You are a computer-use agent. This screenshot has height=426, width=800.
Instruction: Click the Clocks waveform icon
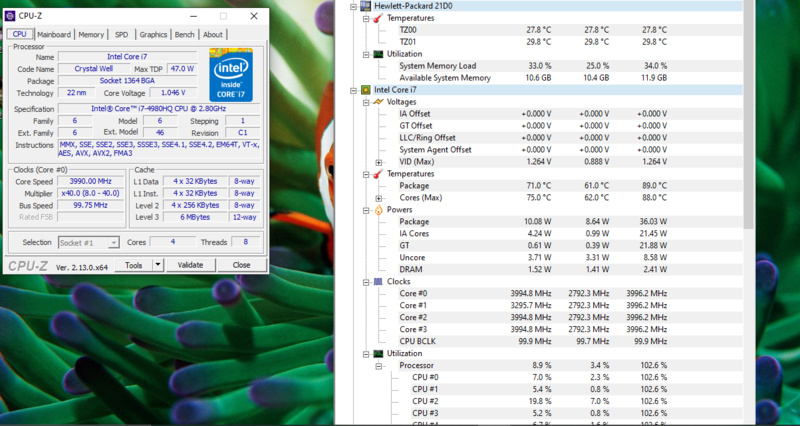point(378,282)
